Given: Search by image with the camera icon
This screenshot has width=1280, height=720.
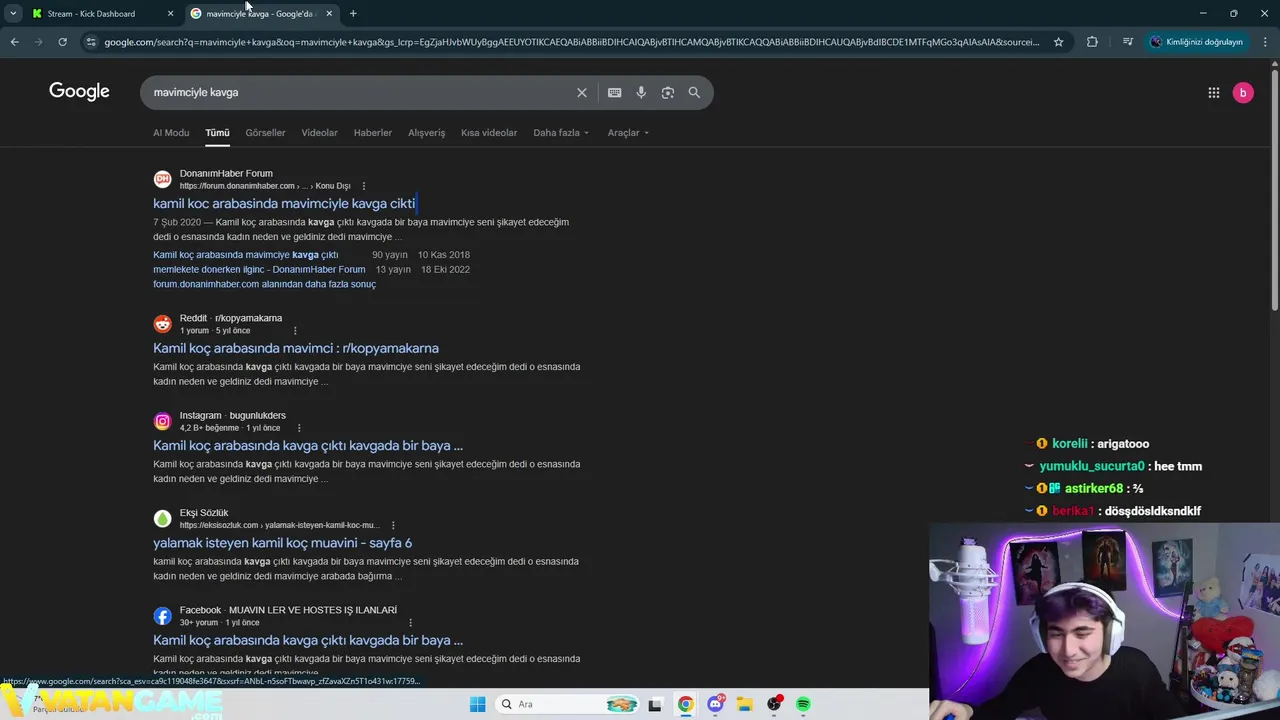Looking at the screenshot, I should [668, 92].
